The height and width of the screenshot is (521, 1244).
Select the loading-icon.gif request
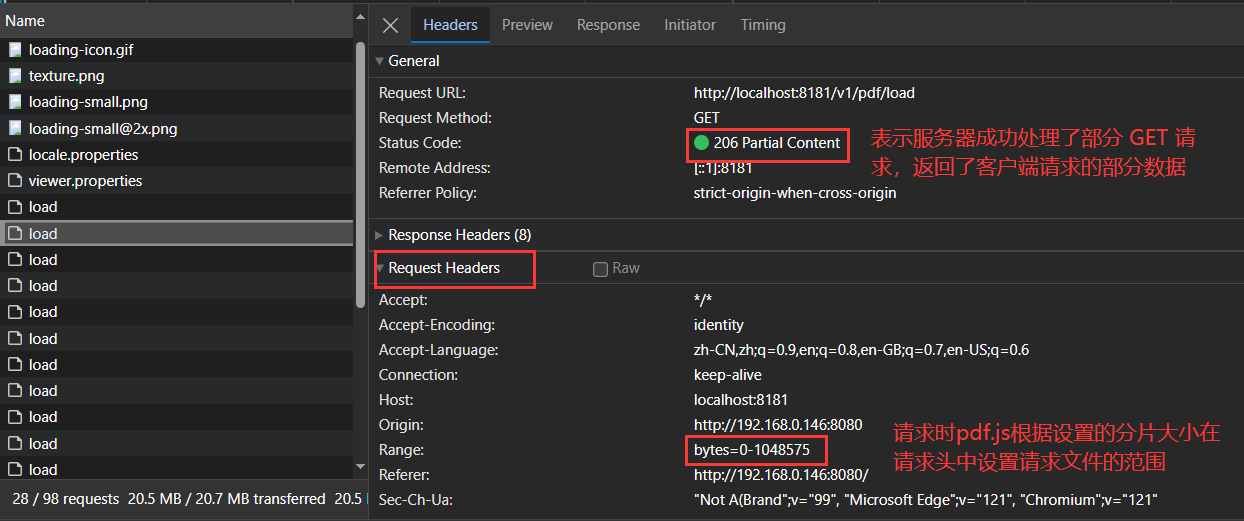[177, 49]
